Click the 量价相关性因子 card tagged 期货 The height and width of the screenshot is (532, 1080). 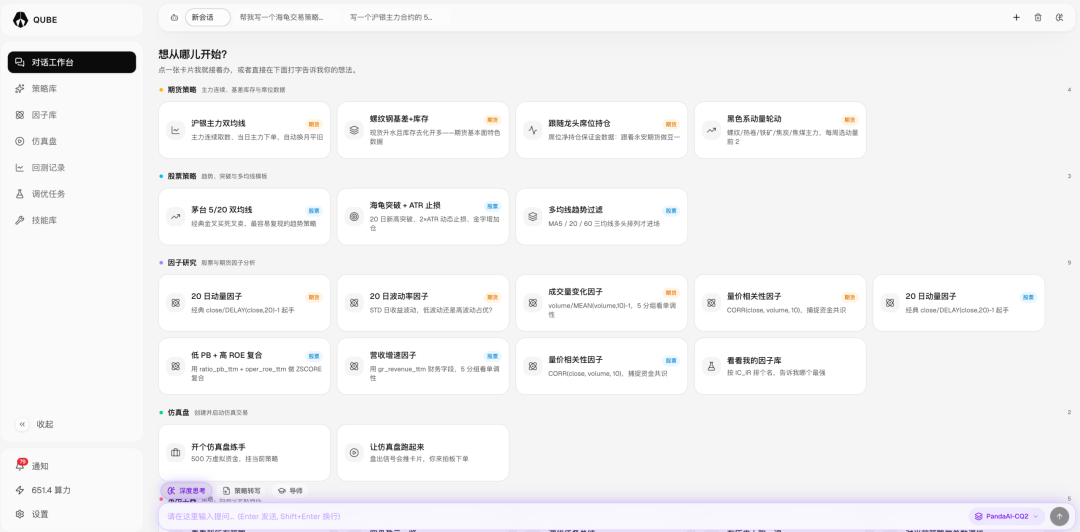780,303
